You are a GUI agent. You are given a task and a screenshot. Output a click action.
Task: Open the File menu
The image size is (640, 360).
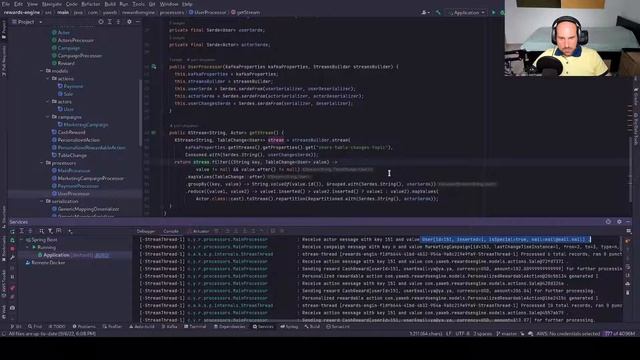[x=6, y=4]
